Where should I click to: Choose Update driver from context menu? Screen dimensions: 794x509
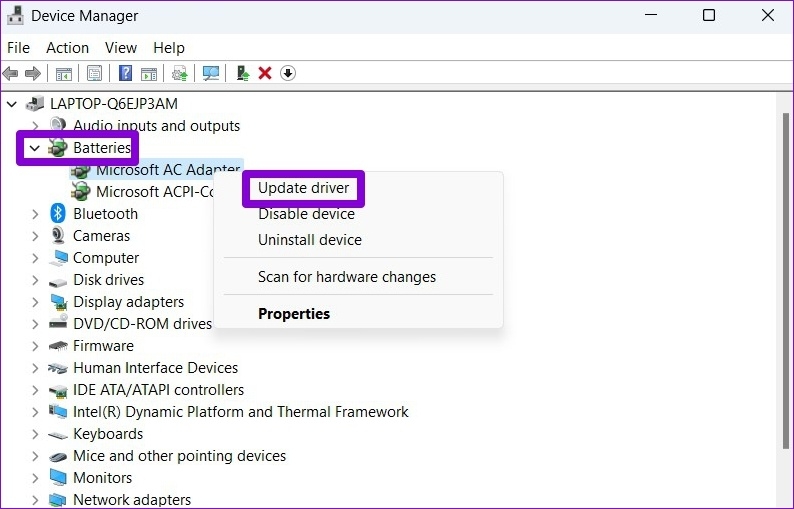(x=304, y=188)
